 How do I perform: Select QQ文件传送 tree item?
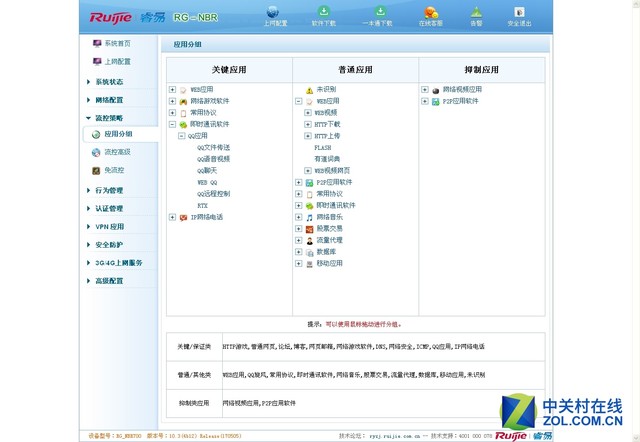pos(213,148)
